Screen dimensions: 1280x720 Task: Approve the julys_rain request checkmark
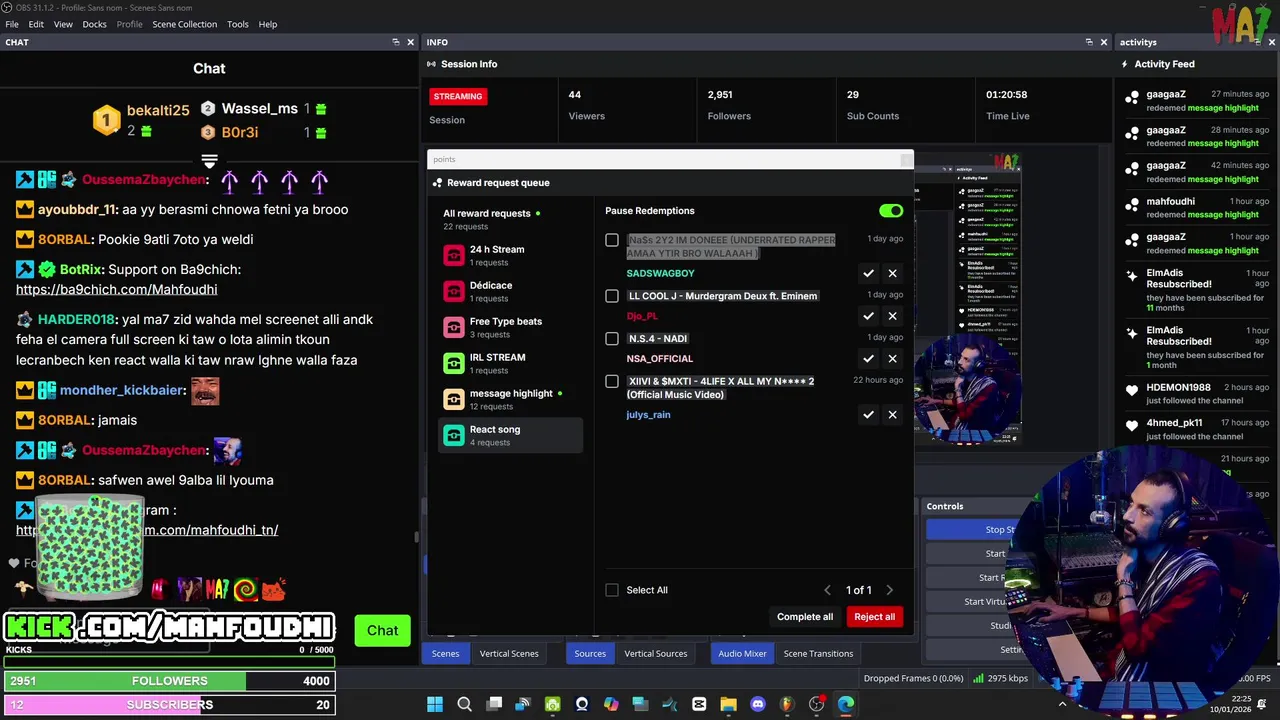tap(868, 414)
